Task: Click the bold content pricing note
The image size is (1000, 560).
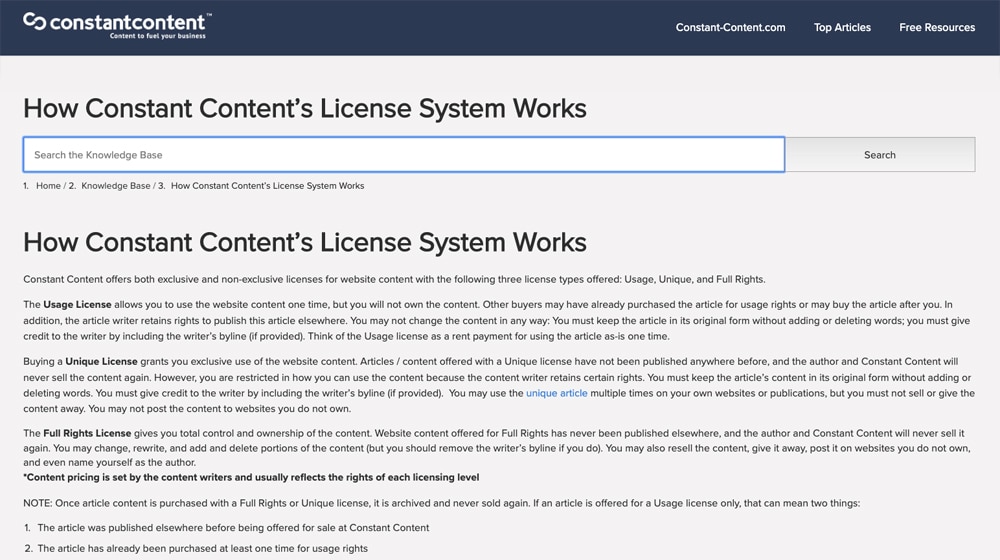Action: 251,477
